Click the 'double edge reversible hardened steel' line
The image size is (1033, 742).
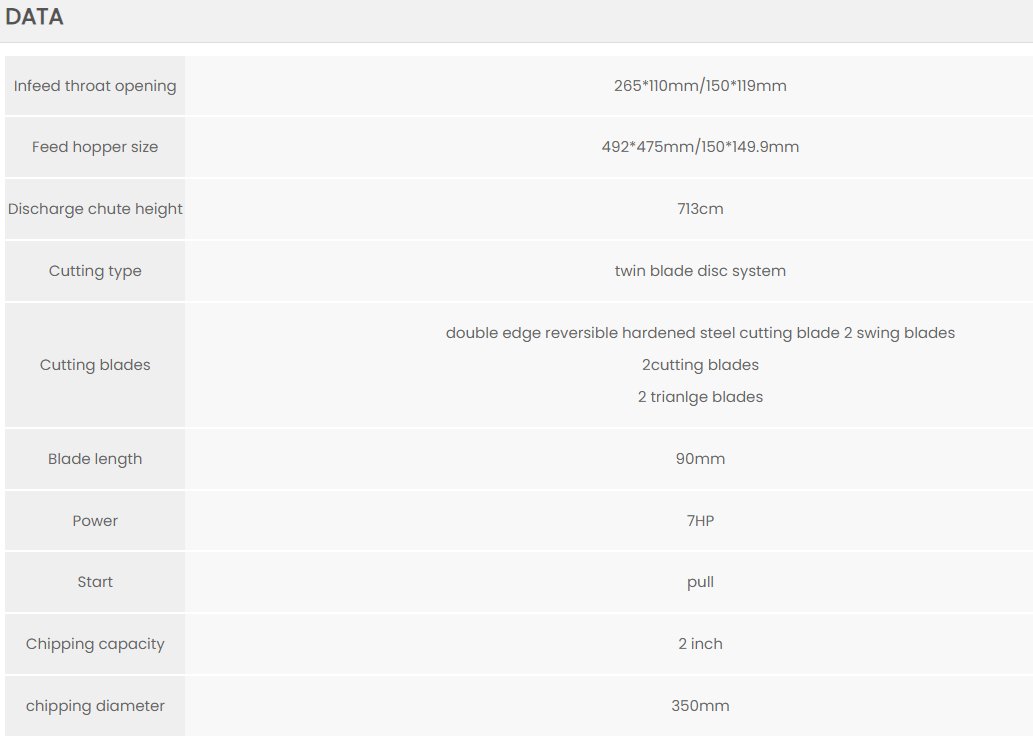tap(700, 333)
